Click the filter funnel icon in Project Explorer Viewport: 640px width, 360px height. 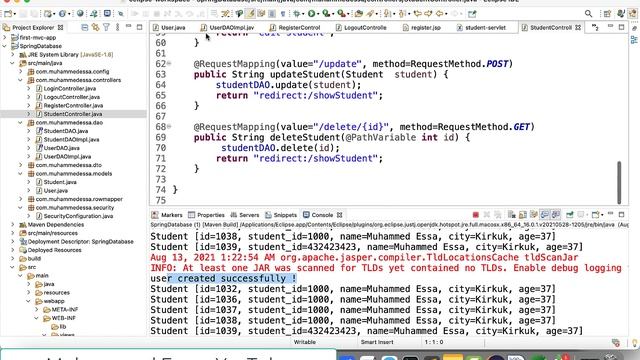click(107, 27)
